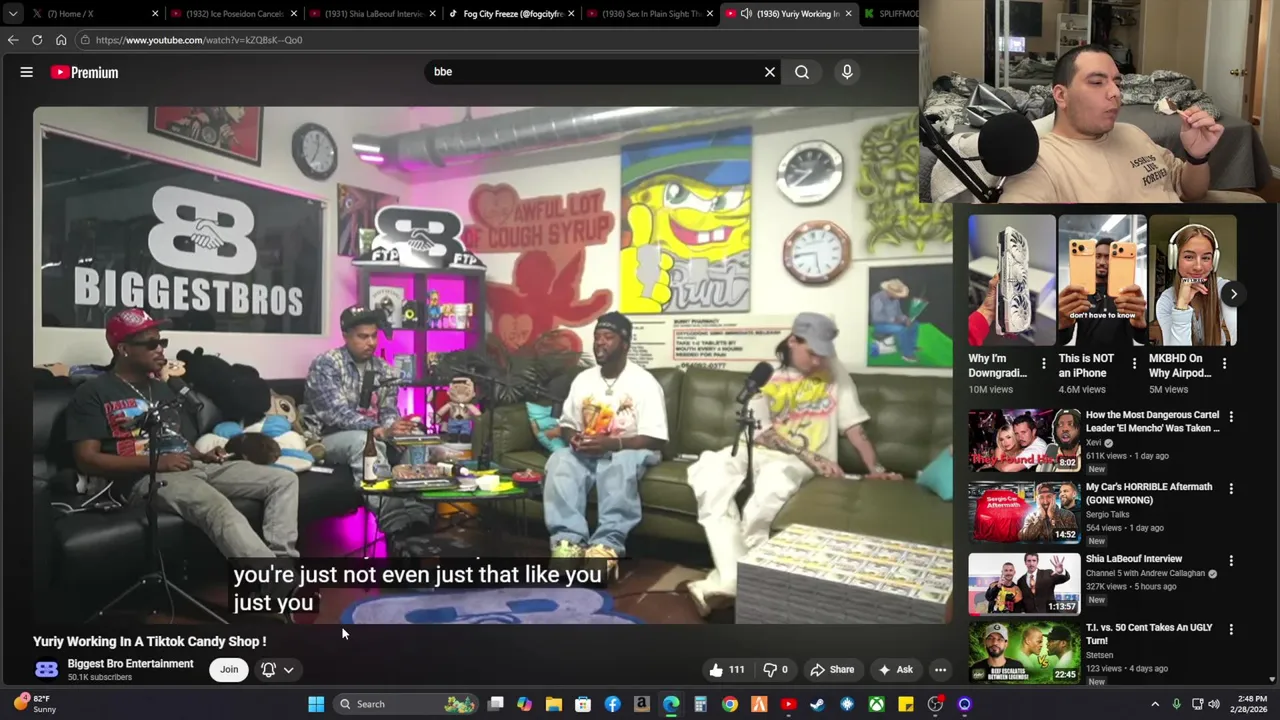Like the video with thumbs up
1280x720 pixels.
coord(726,670)
